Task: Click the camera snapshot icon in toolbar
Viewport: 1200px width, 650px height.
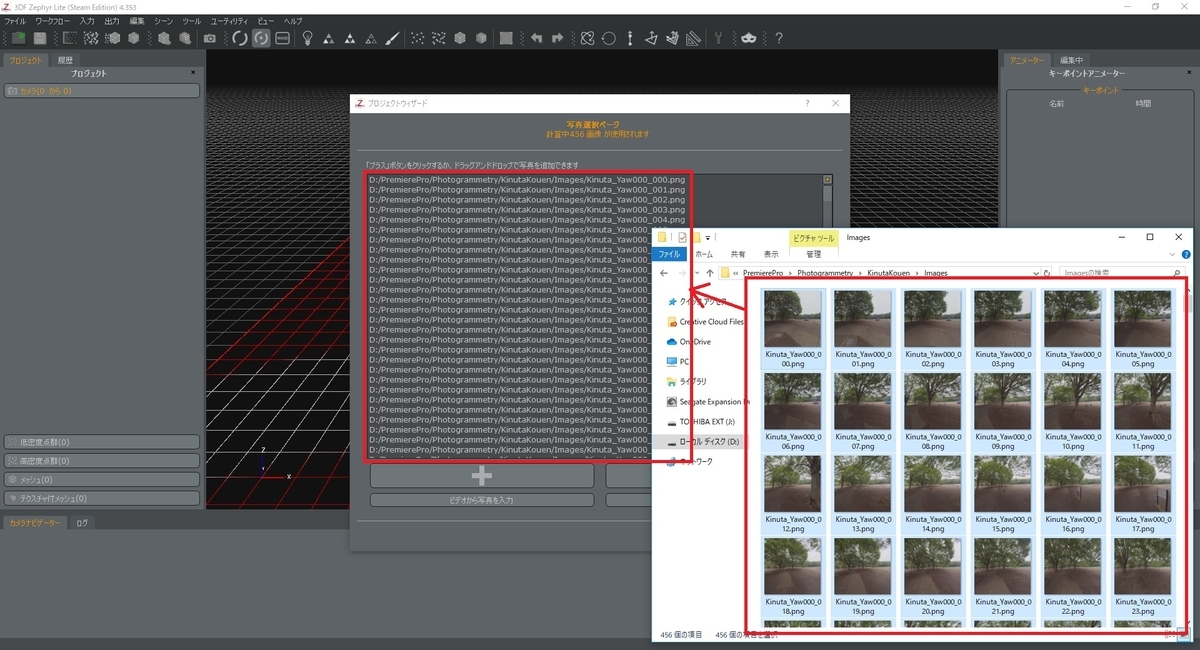Action: (x=209, y=38)
